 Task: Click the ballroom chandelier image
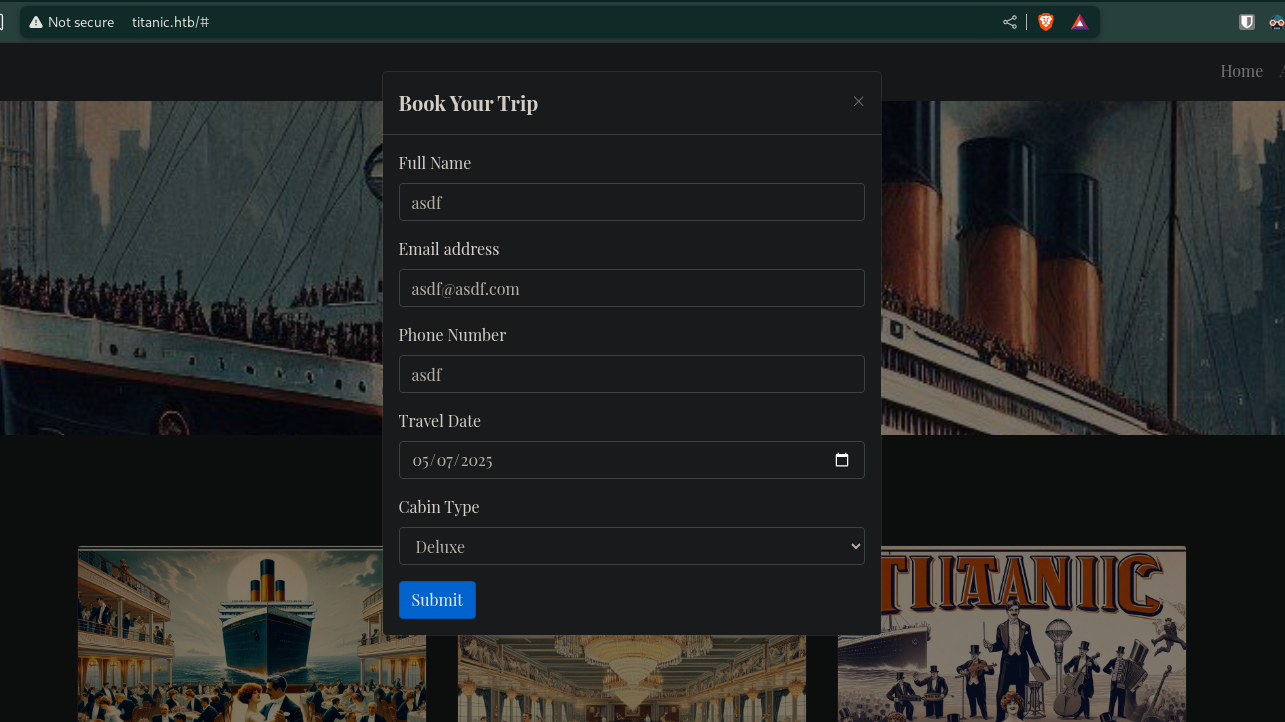632,678
